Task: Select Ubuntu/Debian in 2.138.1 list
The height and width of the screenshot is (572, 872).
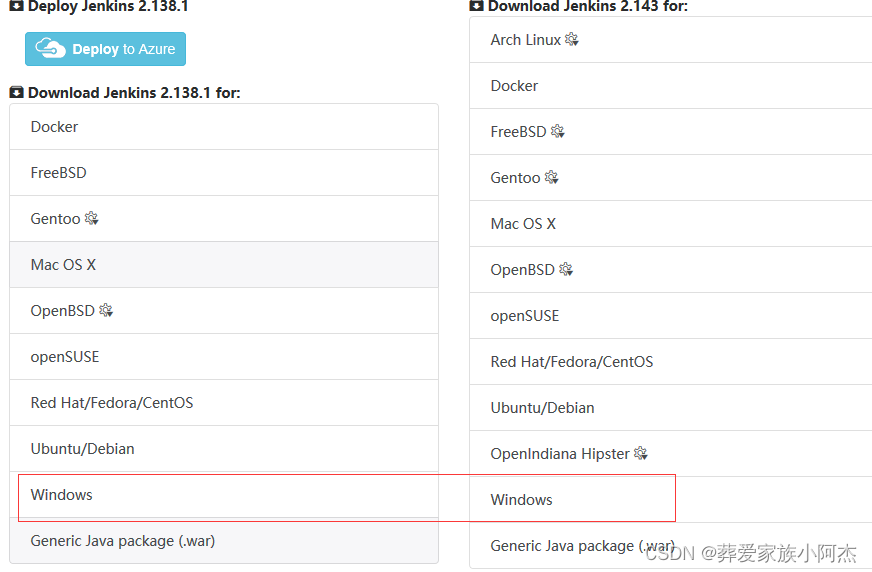Action: click(224, 449)
